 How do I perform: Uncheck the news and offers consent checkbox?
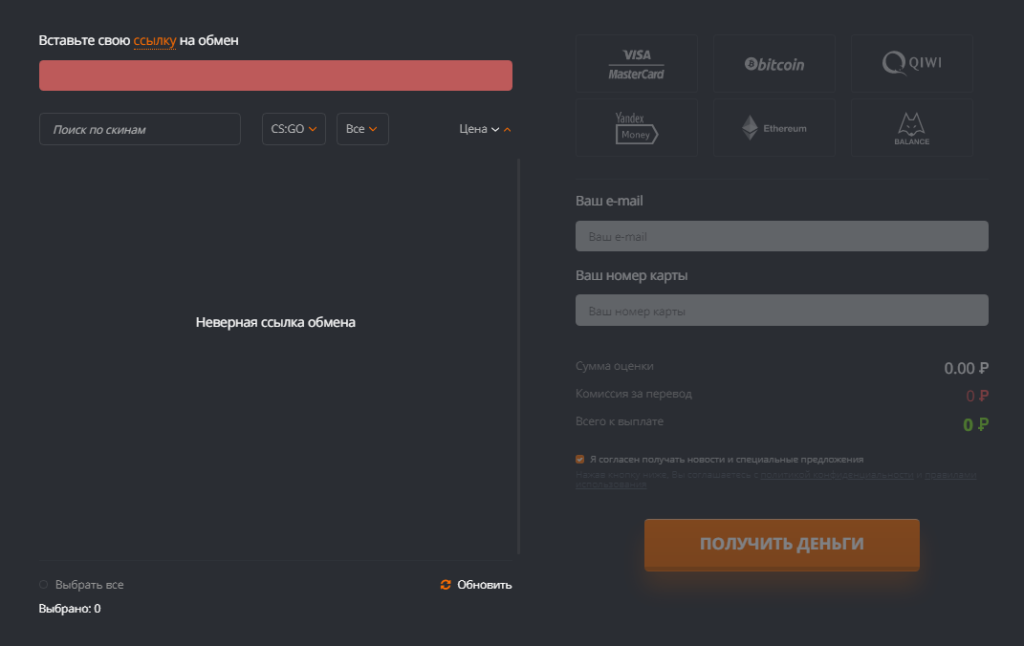[580, 459]
